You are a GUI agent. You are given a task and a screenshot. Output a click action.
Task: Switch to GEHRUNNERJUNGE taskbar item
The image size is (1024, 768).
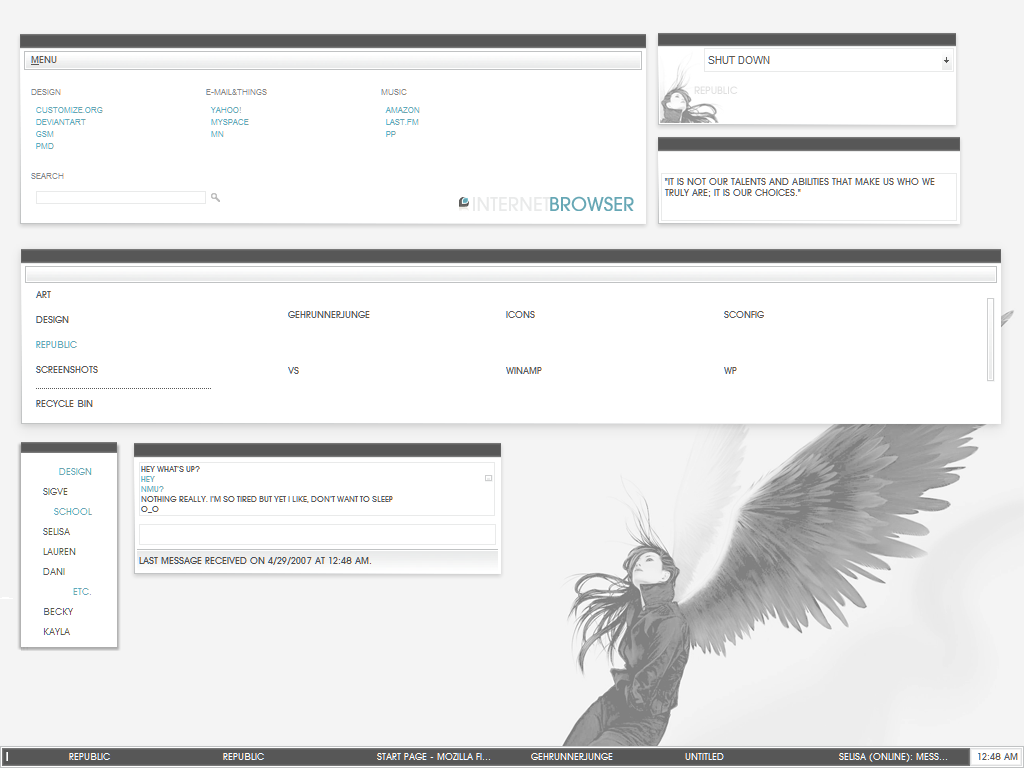coord(571,757)
